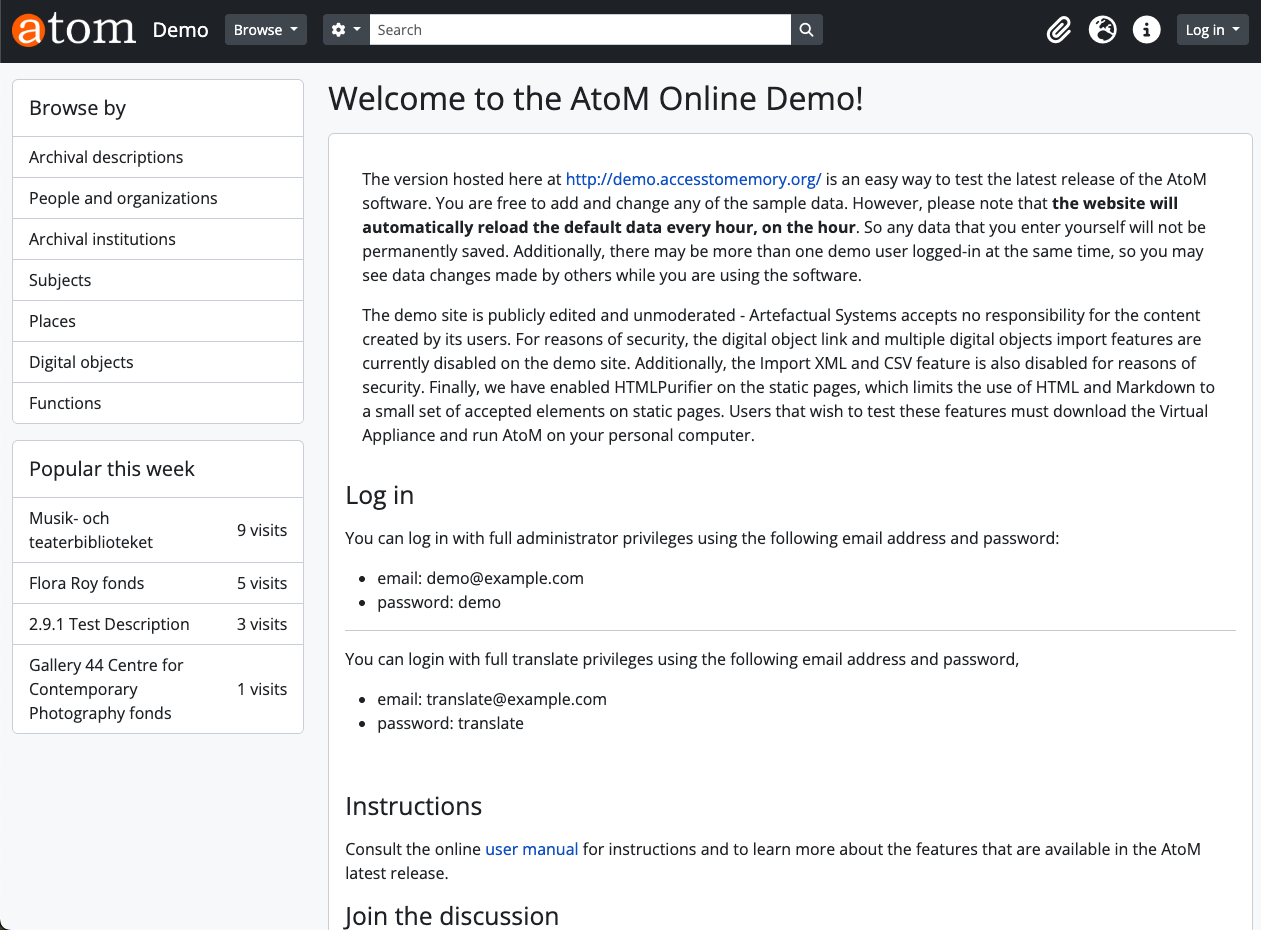Open the language globe icon
This screenshot has height=930, width=1261.
coord(1102,30)
